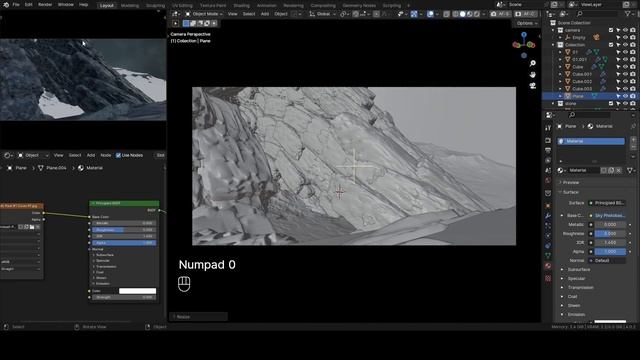Click the Blender logo in the menu bar
Viewport: 640px width, 360px height.
coord(5,5)
